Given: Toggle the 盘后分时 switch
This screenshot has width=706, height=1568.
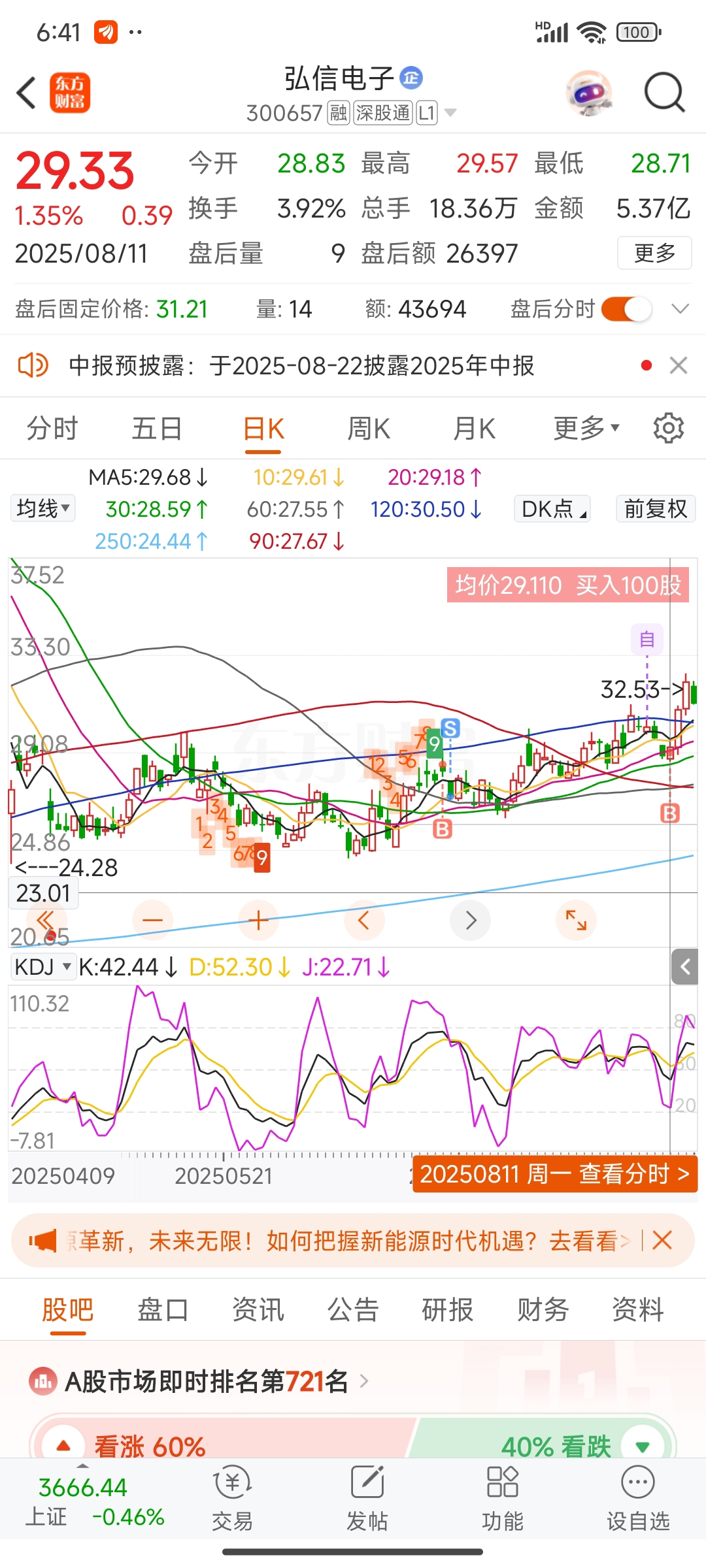Looking at the screenshot, I should [x=626, y=309].
